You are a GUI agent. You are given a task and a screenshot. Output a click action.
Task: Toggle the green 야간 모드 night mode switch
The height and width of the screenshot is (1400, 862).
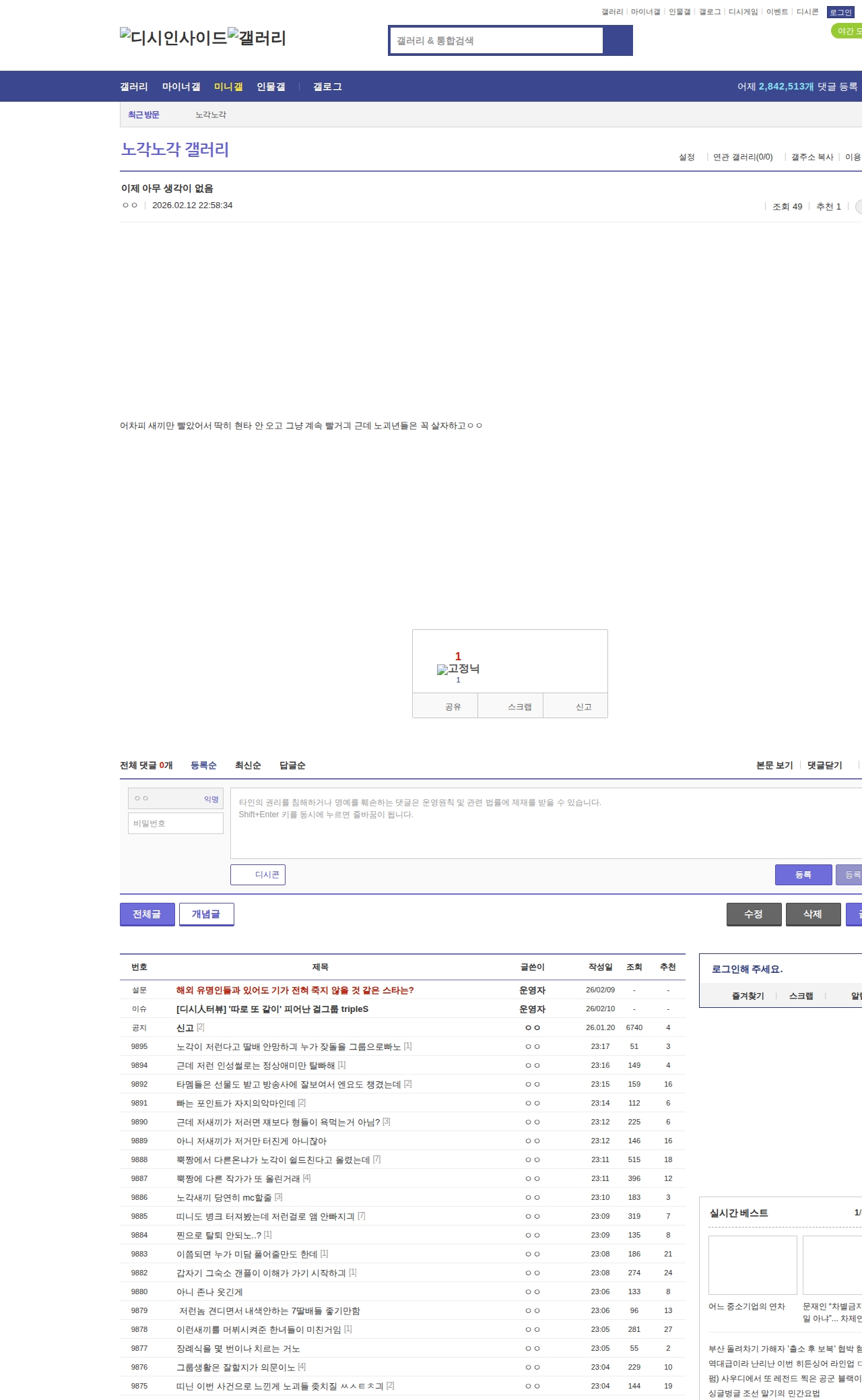click(x=847, y=31)
